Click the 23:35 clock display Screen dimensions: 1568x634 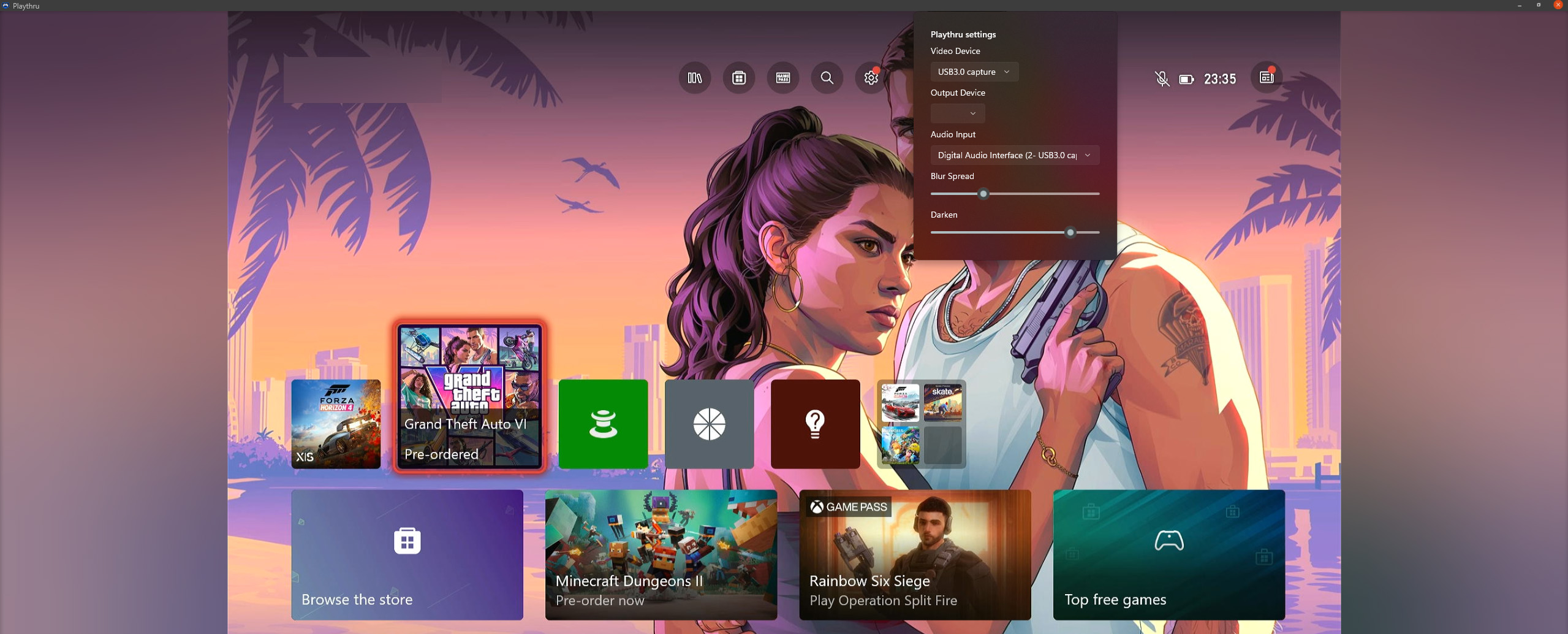coord(1219,79)
